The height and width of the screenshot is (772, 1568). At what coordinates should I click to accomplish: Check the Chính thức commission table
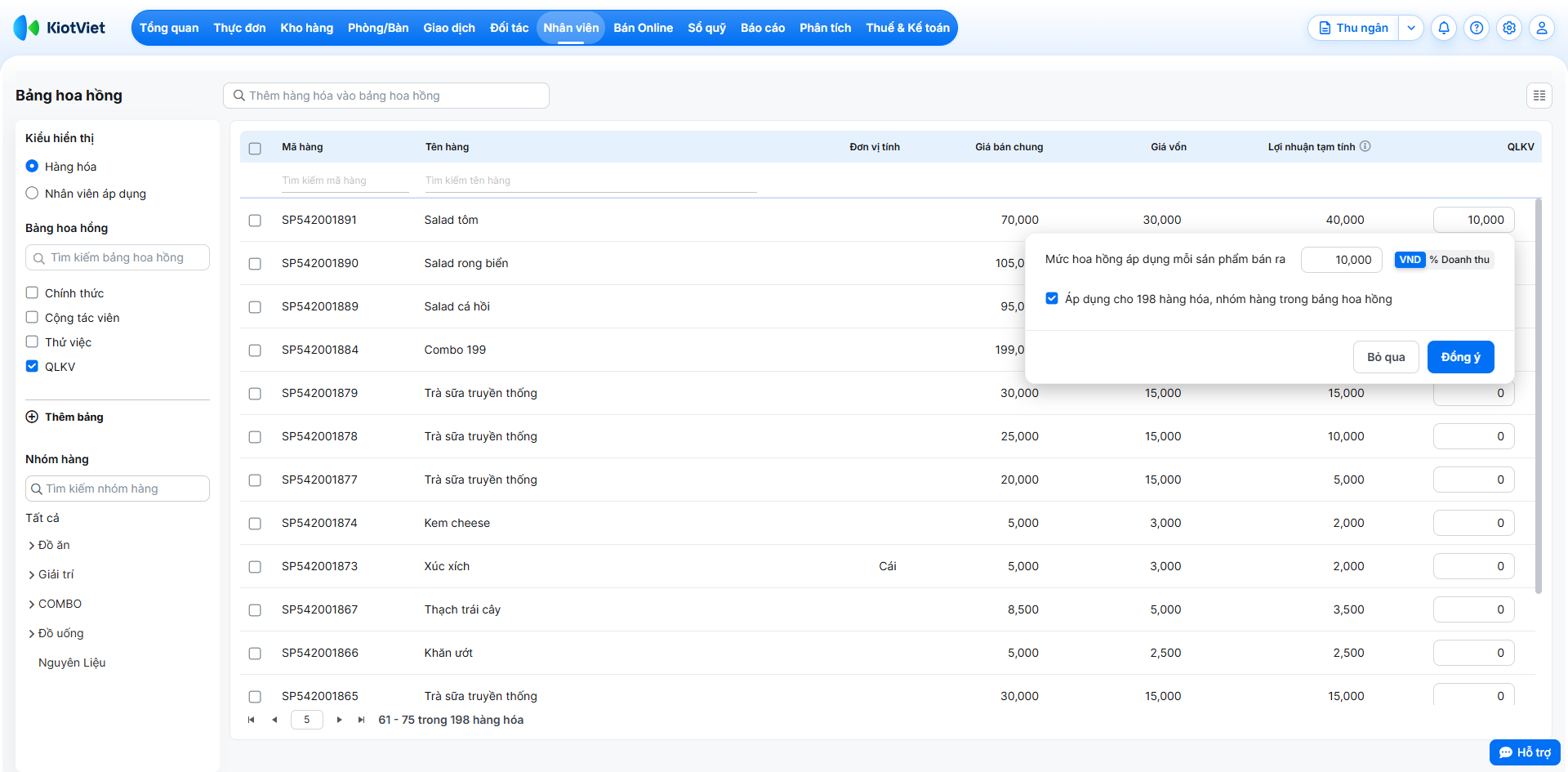point(32,292)
